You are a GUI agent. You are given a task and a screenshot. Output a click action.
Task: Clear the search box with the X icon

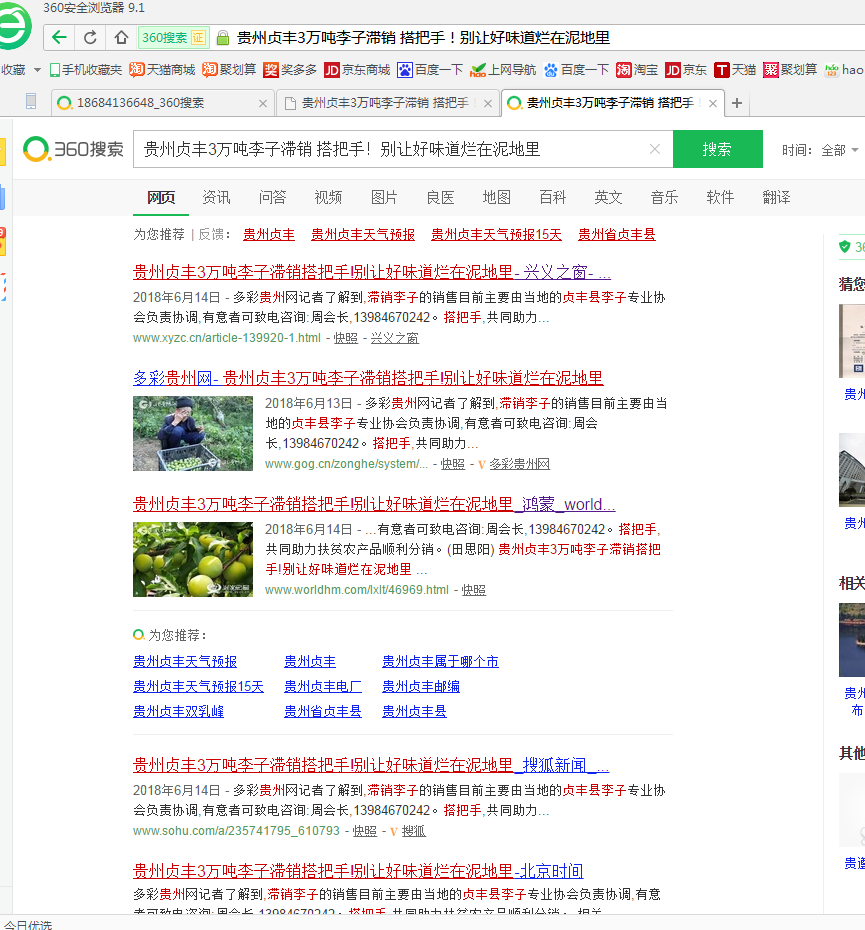655,149
